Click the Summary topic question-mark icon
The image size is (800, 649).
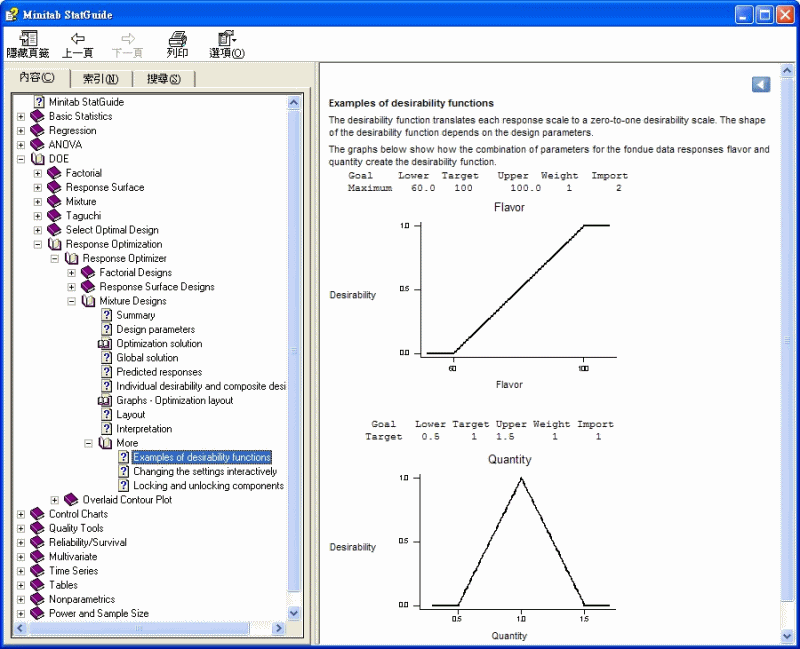[106, 315]
